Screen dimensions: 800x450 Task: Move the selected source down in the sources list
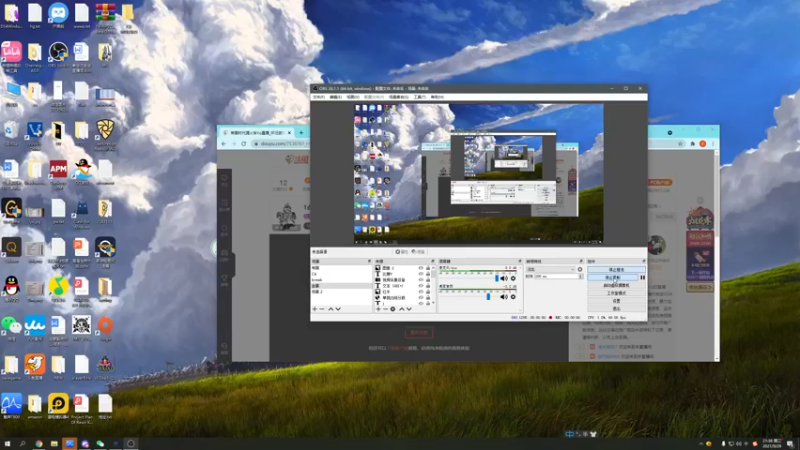point(409,309)
